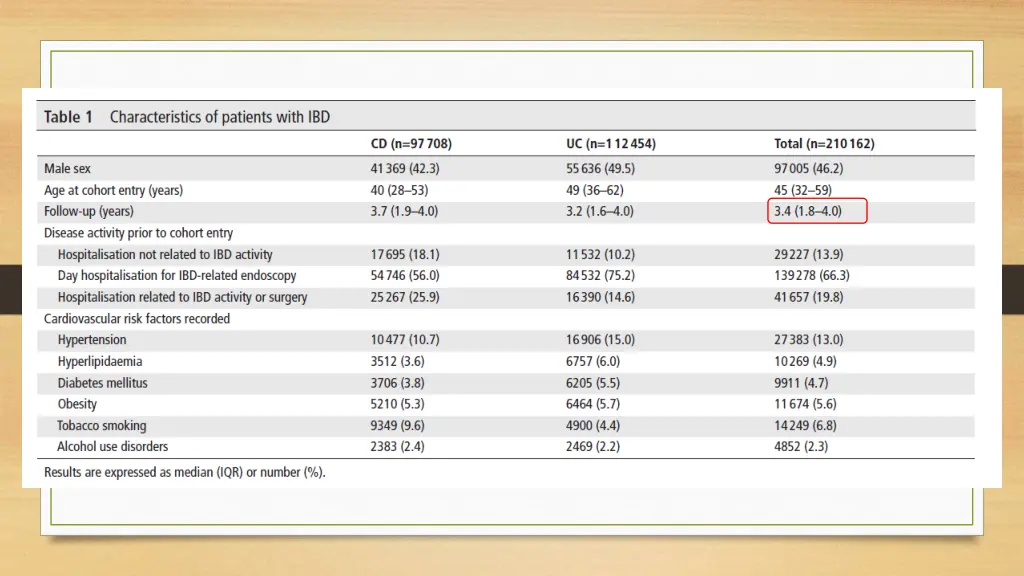The width and height of the screenshot is (1024, 576).
Task: Click cell '3.2 (1.6–4.0)'
Action: click(x=600, y=211)
